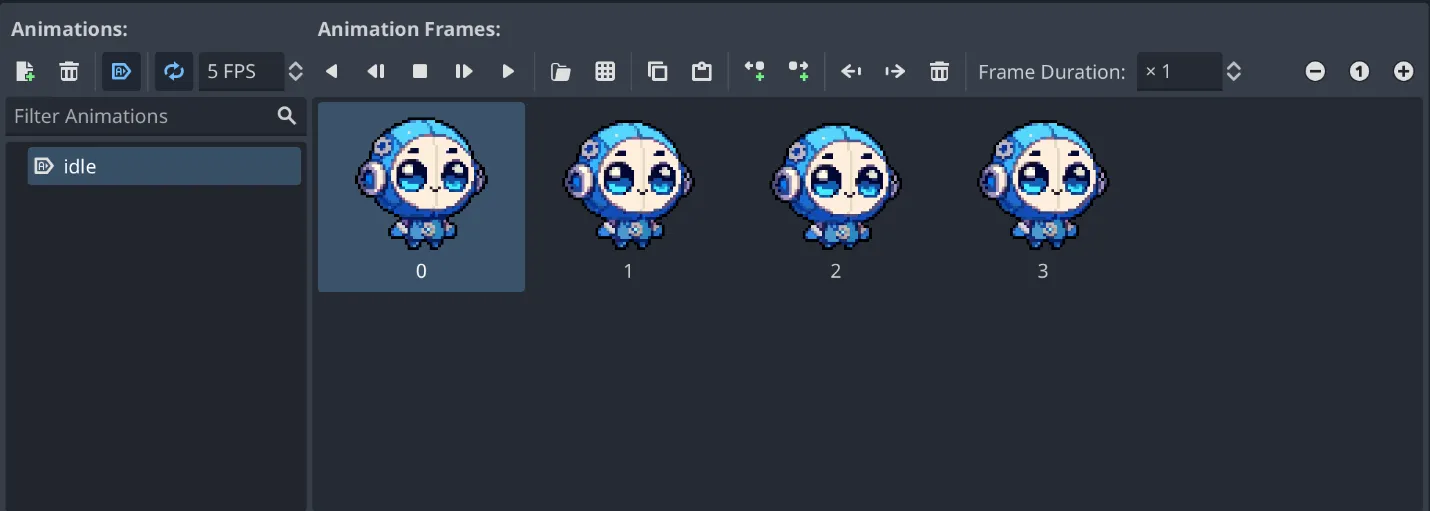Select frame 2 thumbnail
Image resolution: width=1430 pixels, height=511 pixels.
tap(835, 197)
